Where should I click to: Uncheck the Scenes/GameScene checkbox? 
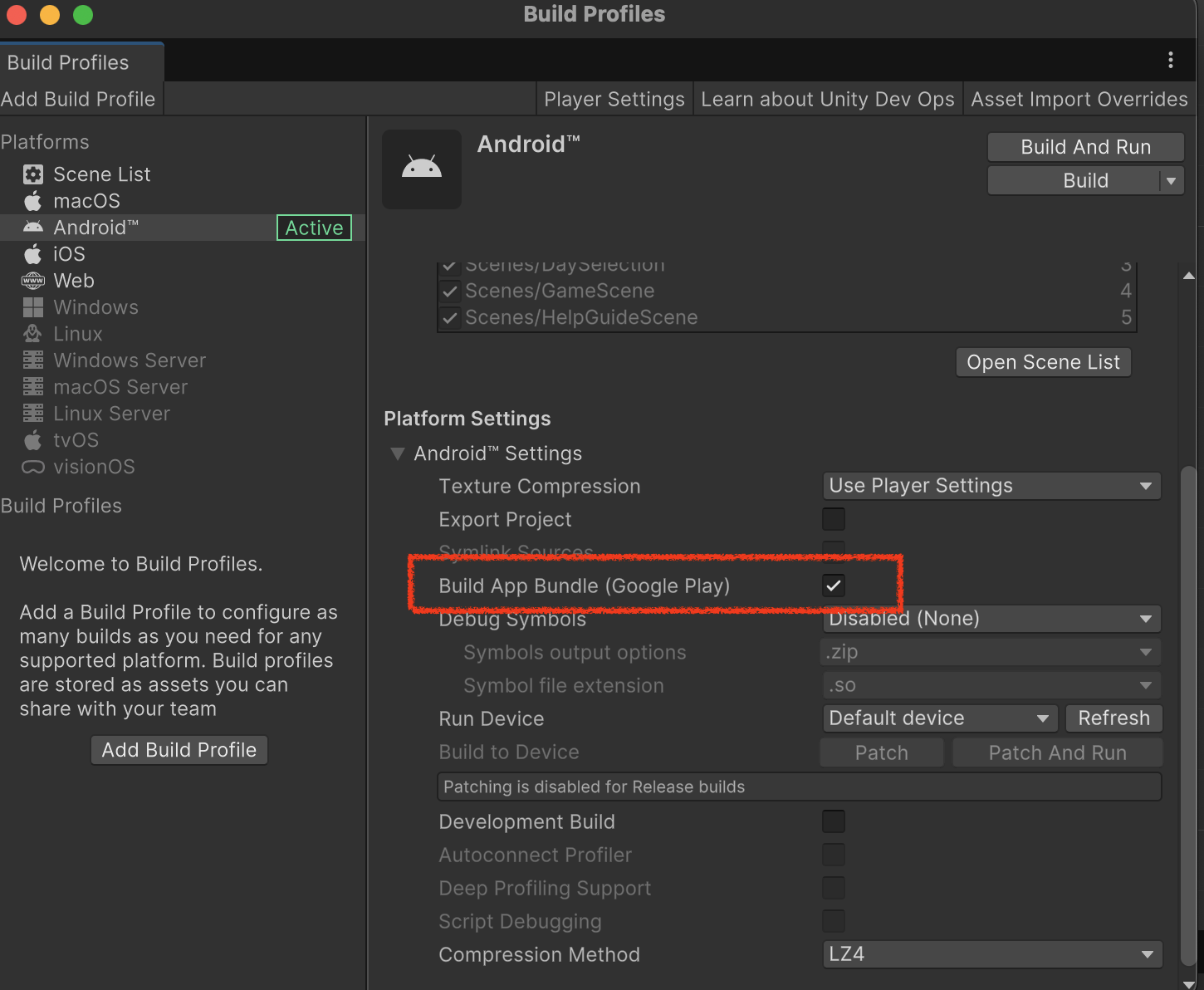pos(450,292)
